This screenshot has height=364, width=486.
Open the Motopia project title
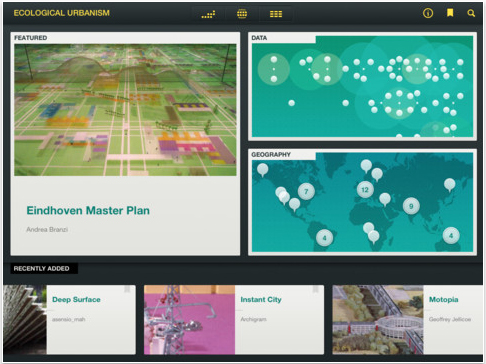click(443, 299)
